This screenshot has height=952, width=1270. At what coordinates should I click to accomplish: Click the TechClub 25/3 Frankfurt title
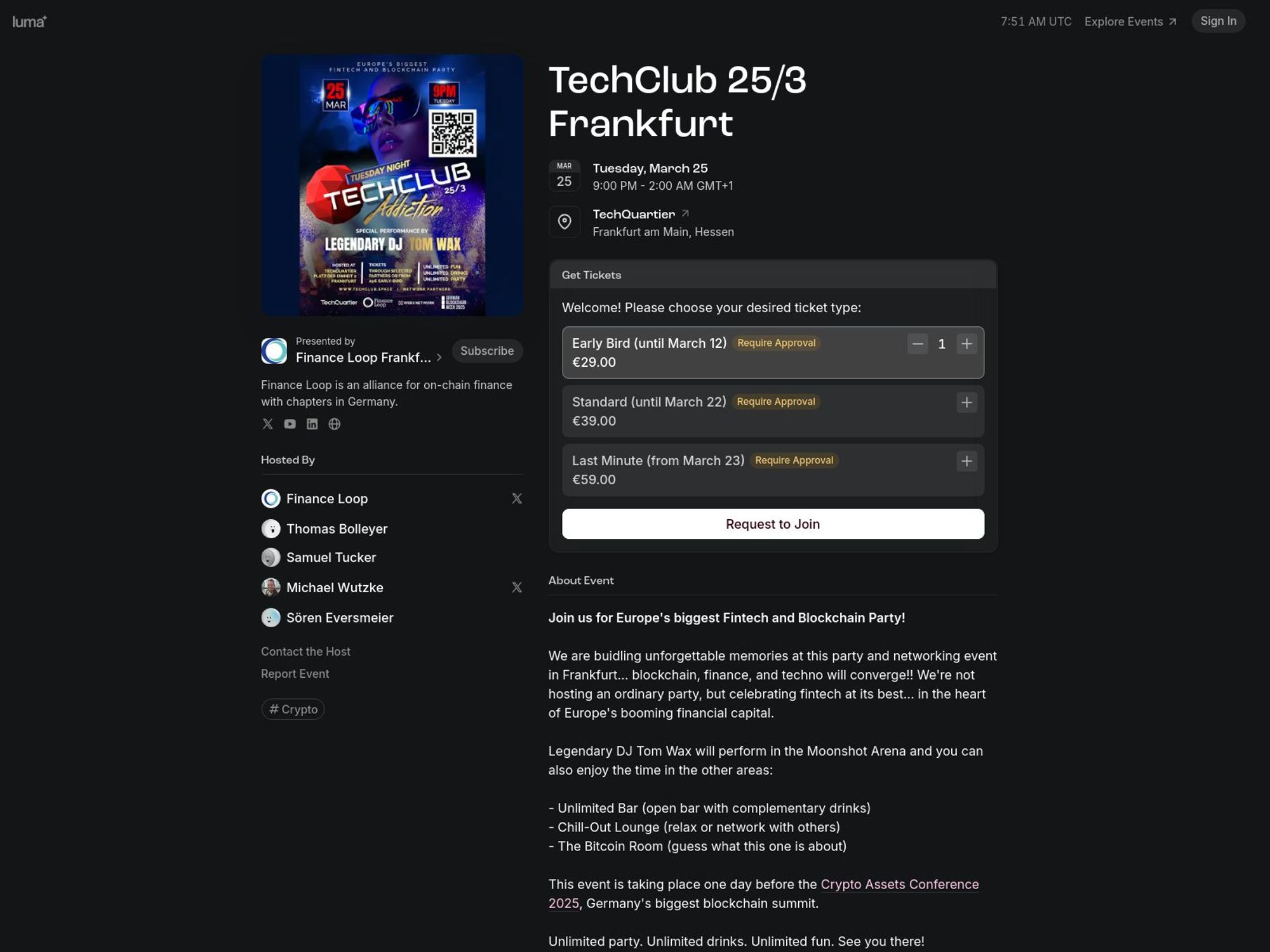(677, 102)
